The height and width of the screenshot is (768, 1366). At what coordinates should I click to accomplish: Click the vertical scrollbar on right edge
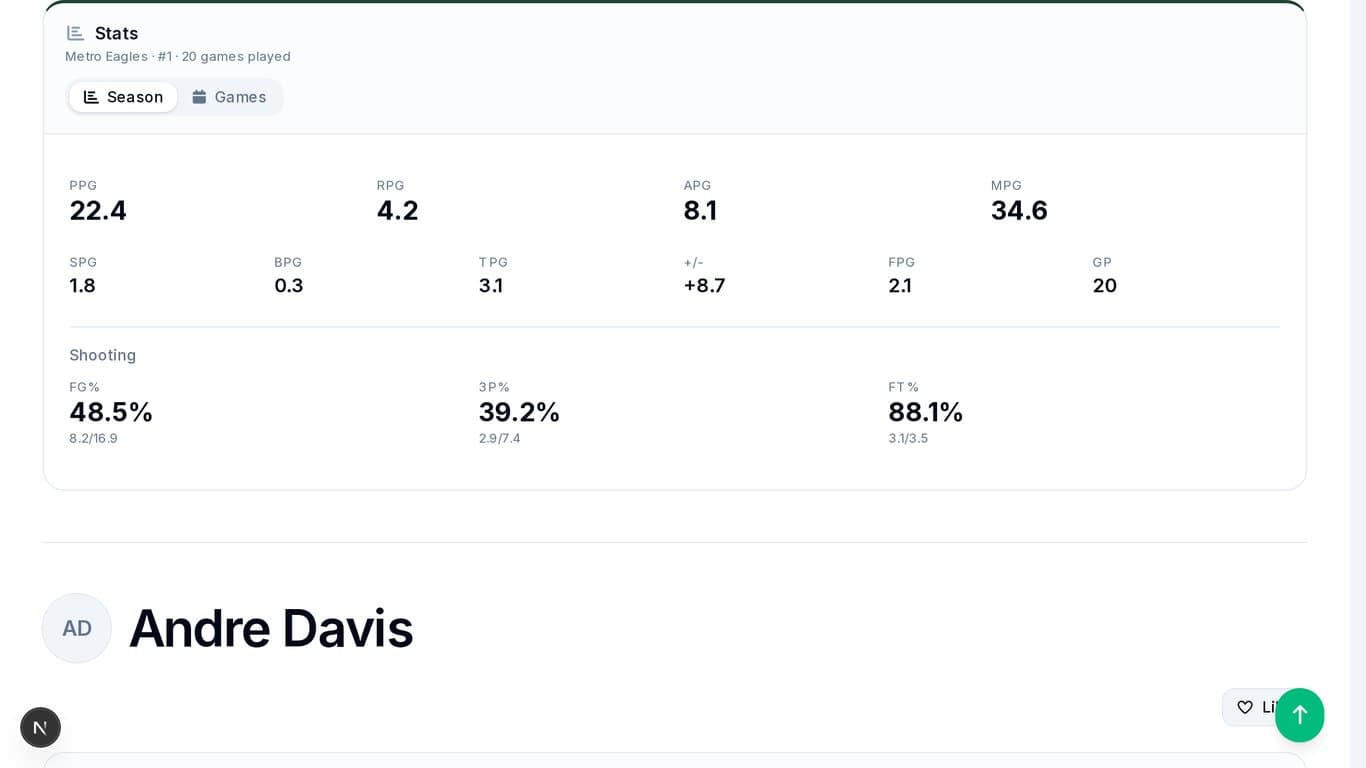(1358, 384)
